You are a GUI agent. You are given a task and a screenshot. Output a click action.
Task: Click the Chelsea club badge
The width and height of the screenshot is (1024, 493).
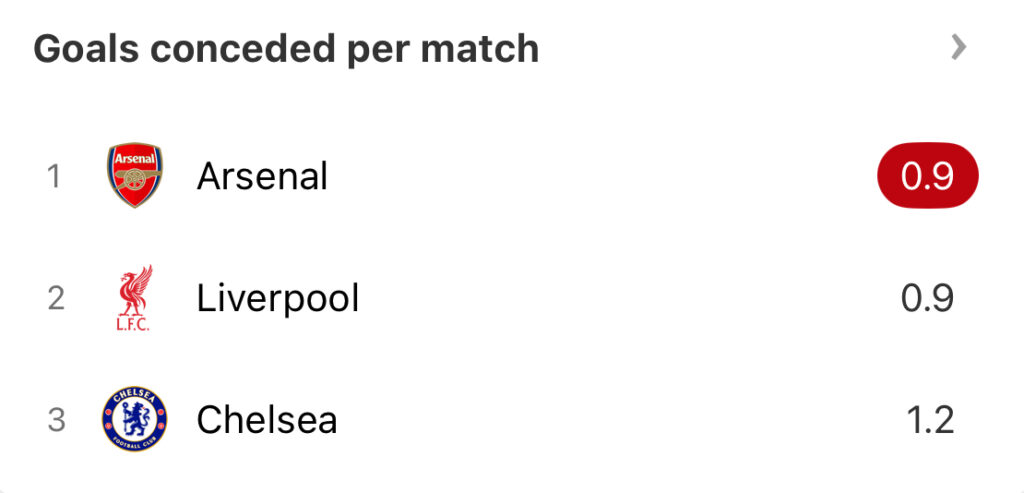[x=135, y=419]
